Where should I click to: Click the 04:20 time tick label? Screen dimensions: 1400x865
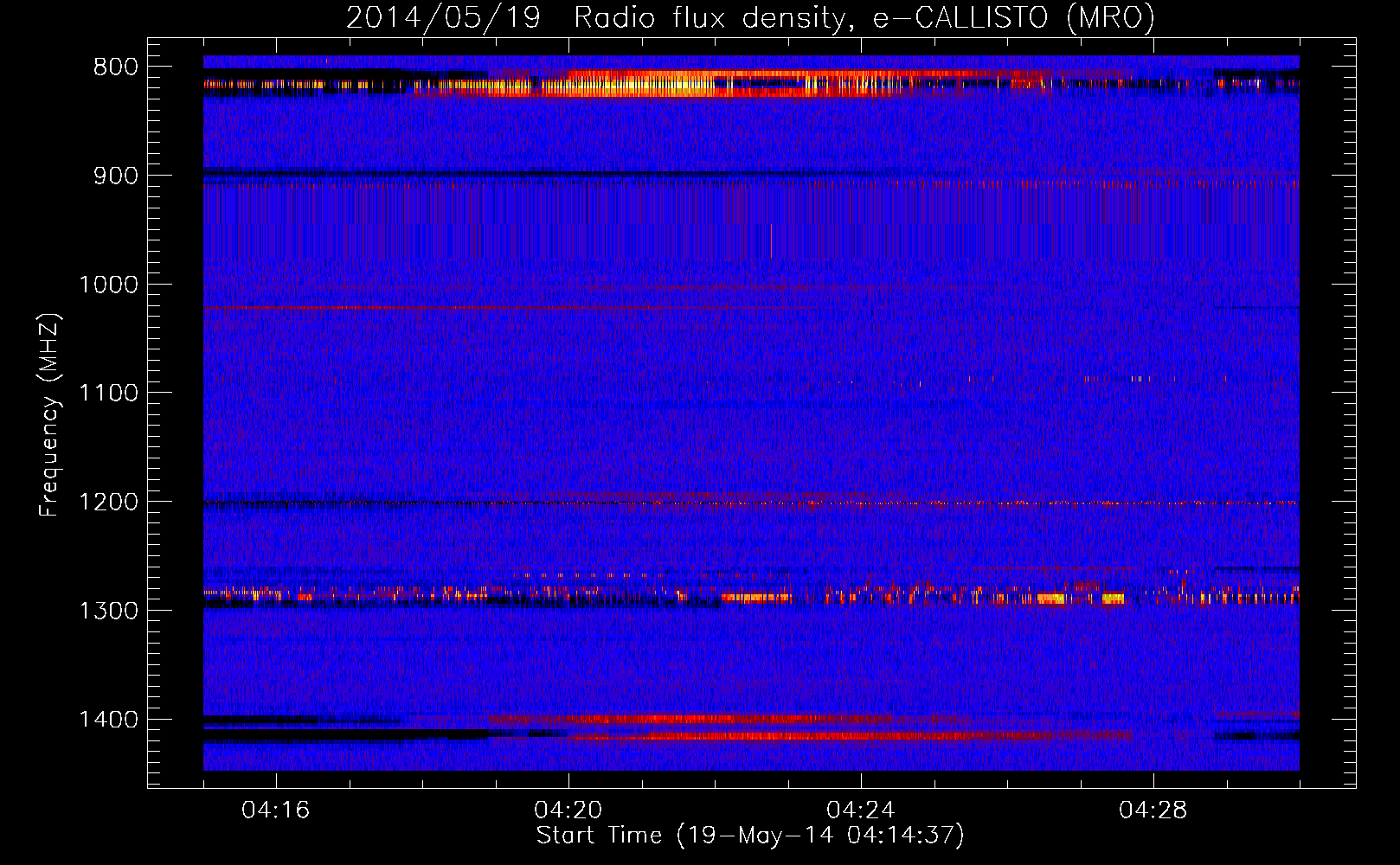(568, 811)
